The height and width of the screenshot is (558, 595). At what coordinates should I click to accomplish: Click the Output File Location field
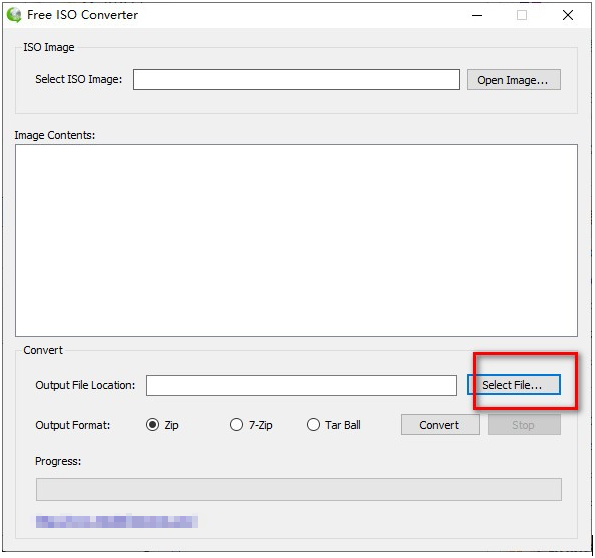tap(301, 385)
